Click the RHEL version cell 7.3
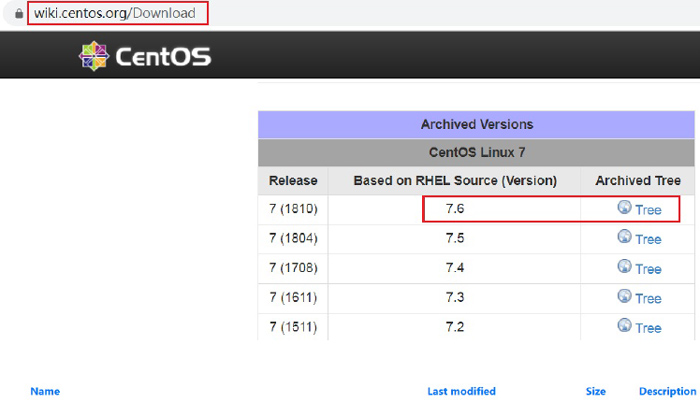 [454, 297]
